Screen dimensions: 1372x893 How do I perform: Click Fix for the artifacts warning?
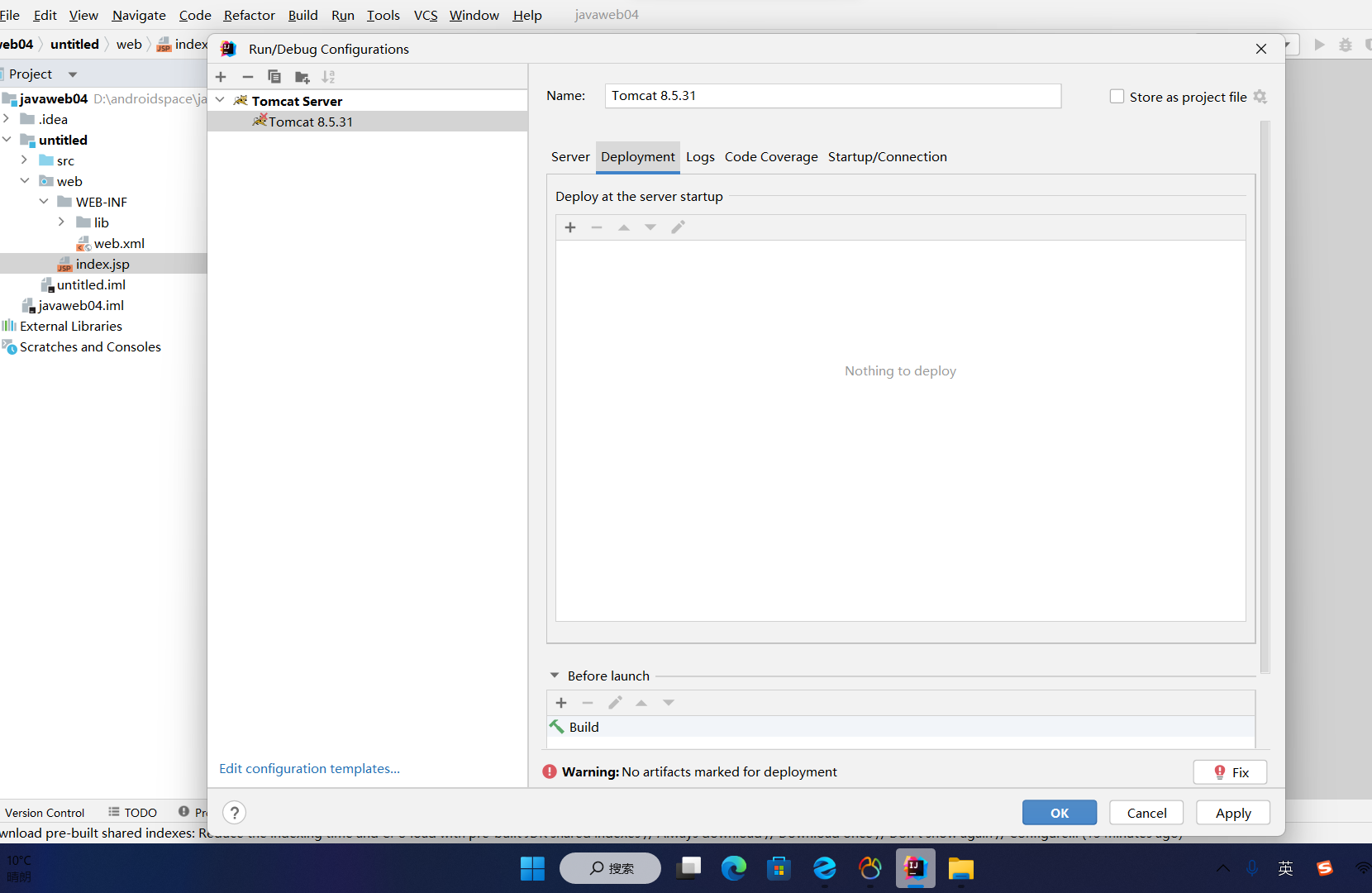[x=1230, y=772]
